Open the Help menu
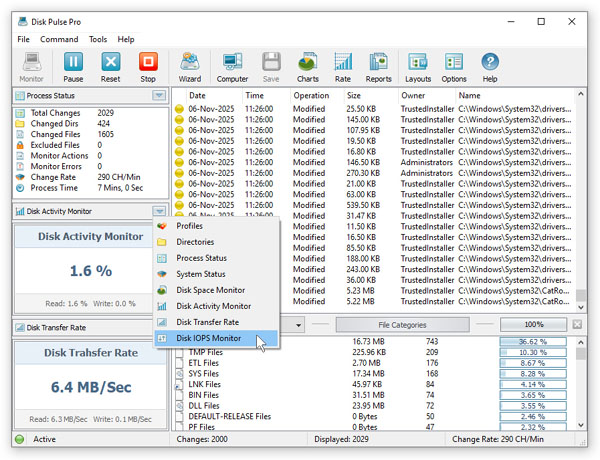The image size is (600, 460). (x=126, y=39)
